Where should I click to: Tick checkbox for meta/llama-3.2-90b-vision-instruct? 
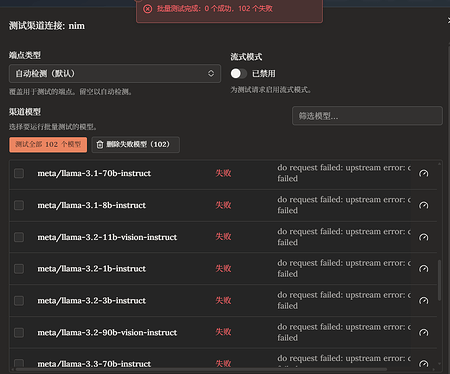[x=19, y=333]
